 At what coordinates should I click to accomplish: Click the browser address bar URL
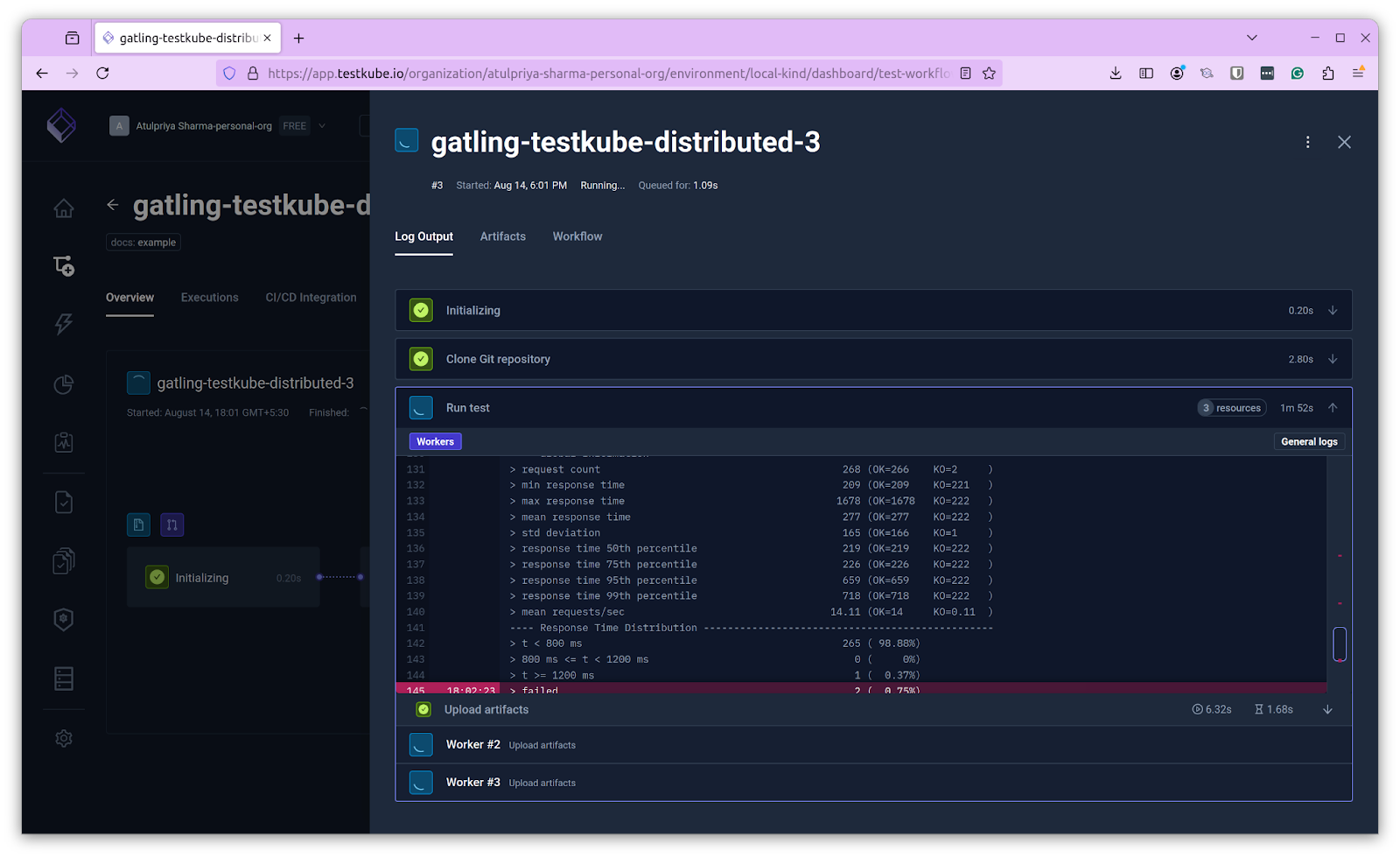(608, 74)
